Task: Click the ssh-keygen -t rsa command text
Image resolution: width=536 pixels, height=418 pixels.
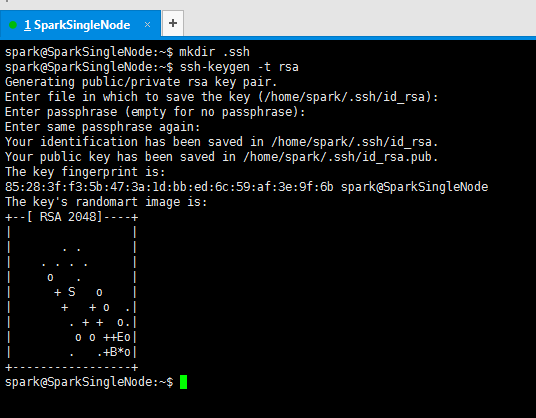Action: click(239, 67)
